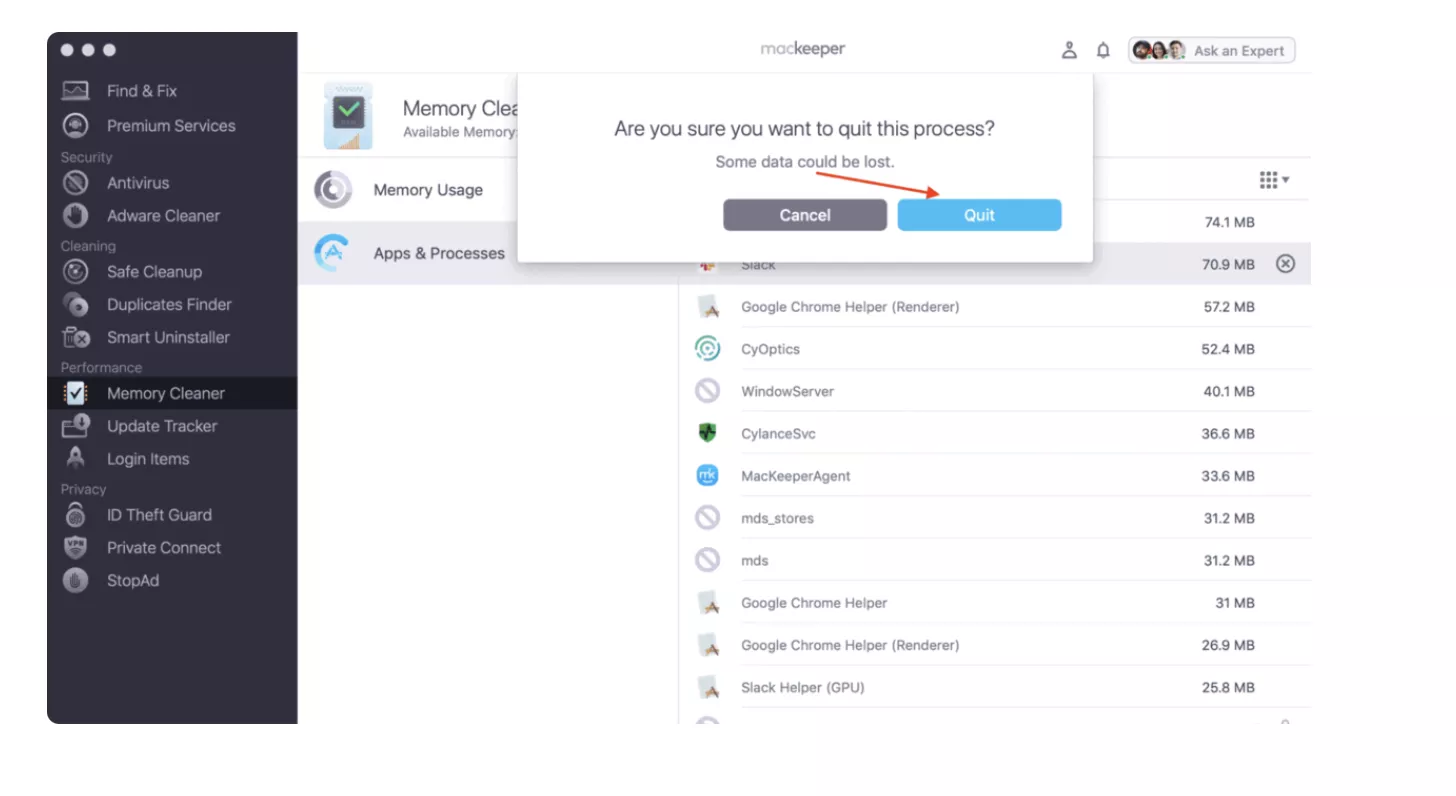Open the Update Tracker tool
The width and height of the screenshot is (1456, 796).
pos(161,426)
